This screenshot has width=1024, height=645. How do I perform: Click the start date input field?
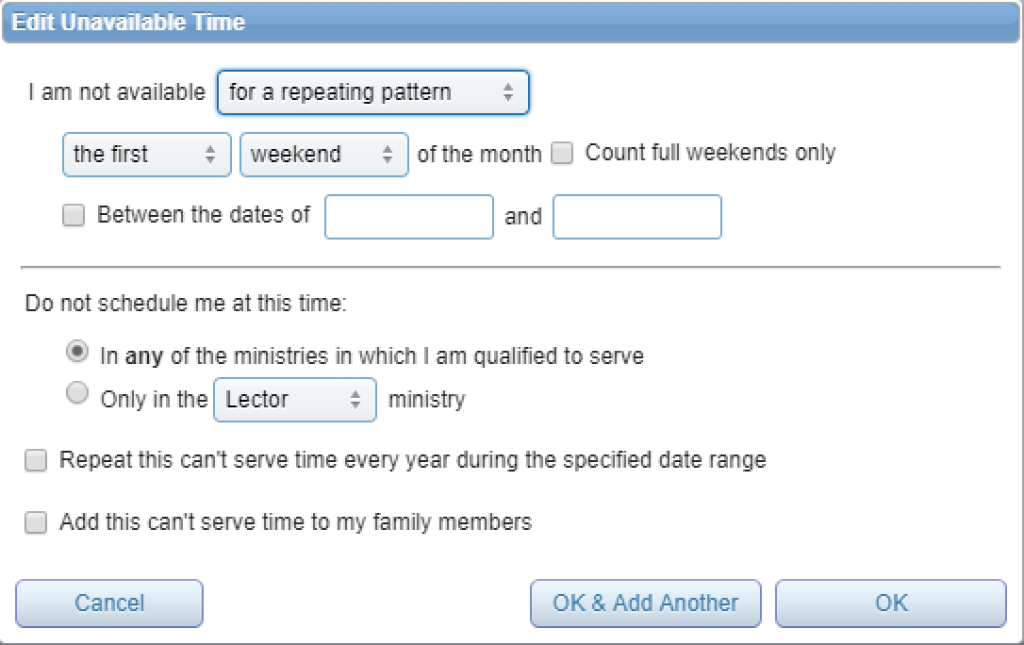409,217
